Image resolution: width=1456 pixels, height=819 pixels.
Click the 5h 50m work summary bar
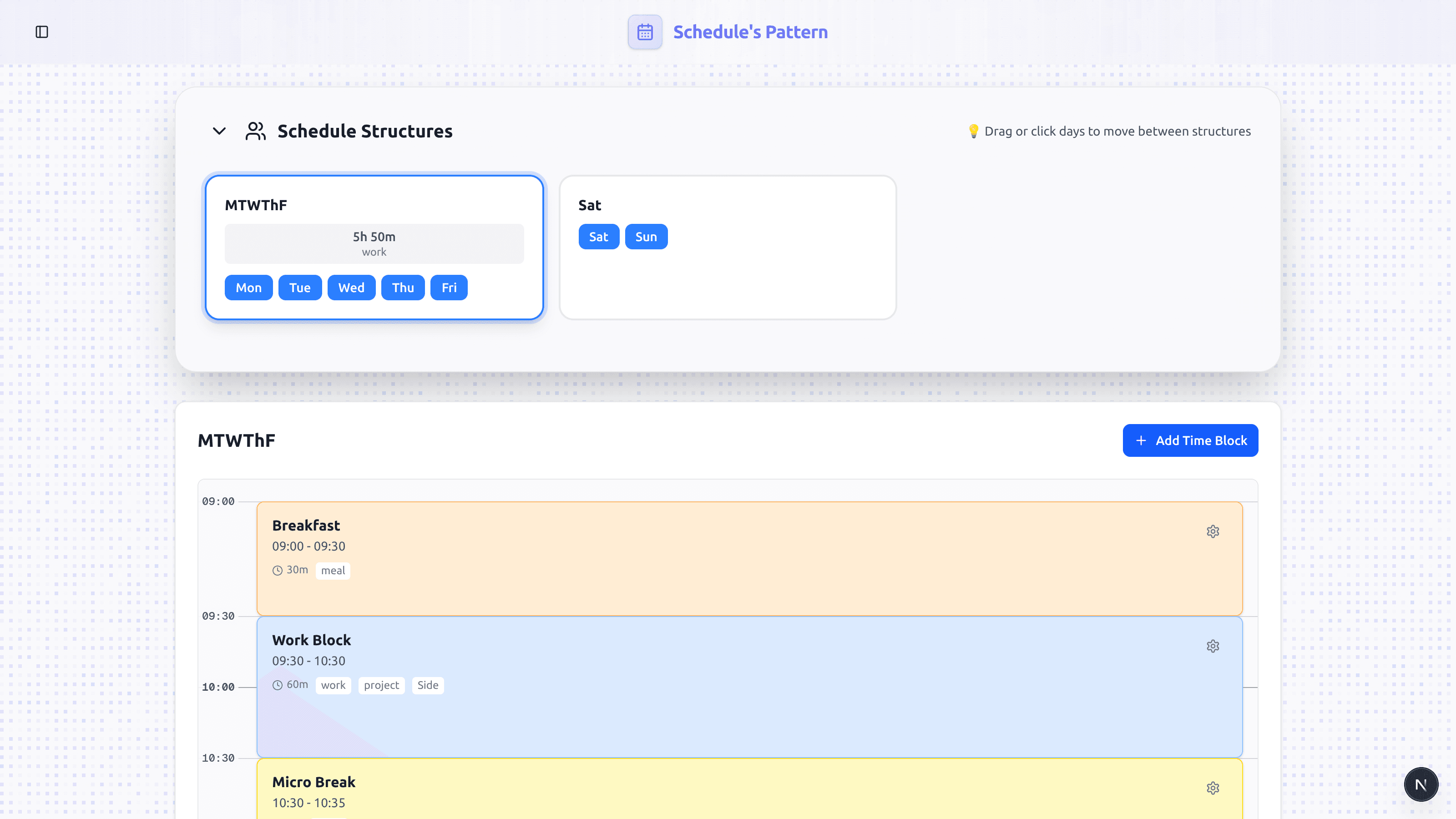(374, 243)
